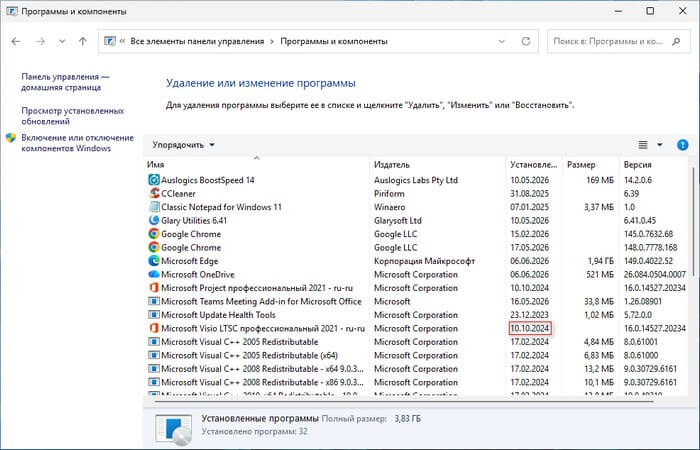Click install date 10.10.2024 of Visio
The width and height of the screenshot is (700, 450).
[530, 329]
